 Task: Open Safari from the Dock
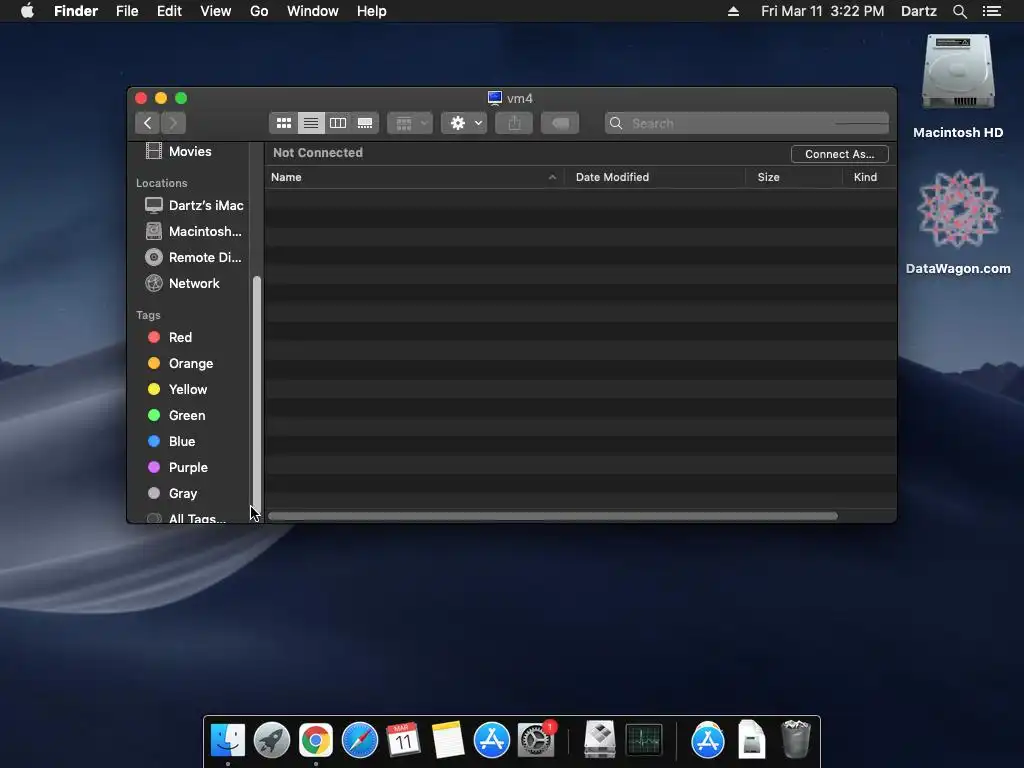point(360,740)
